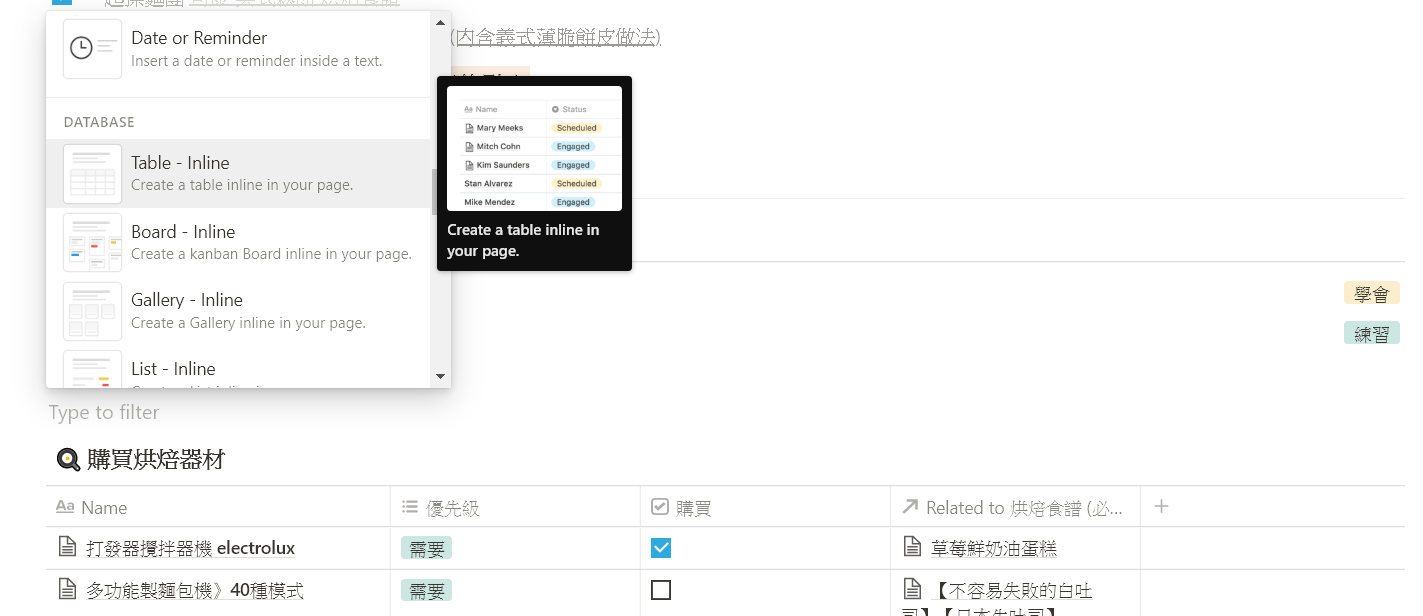Uncheck 購買 for 打發器攪拌器機 electrolux
Viewport: 1423px width, 616px height.
point(661,548)
